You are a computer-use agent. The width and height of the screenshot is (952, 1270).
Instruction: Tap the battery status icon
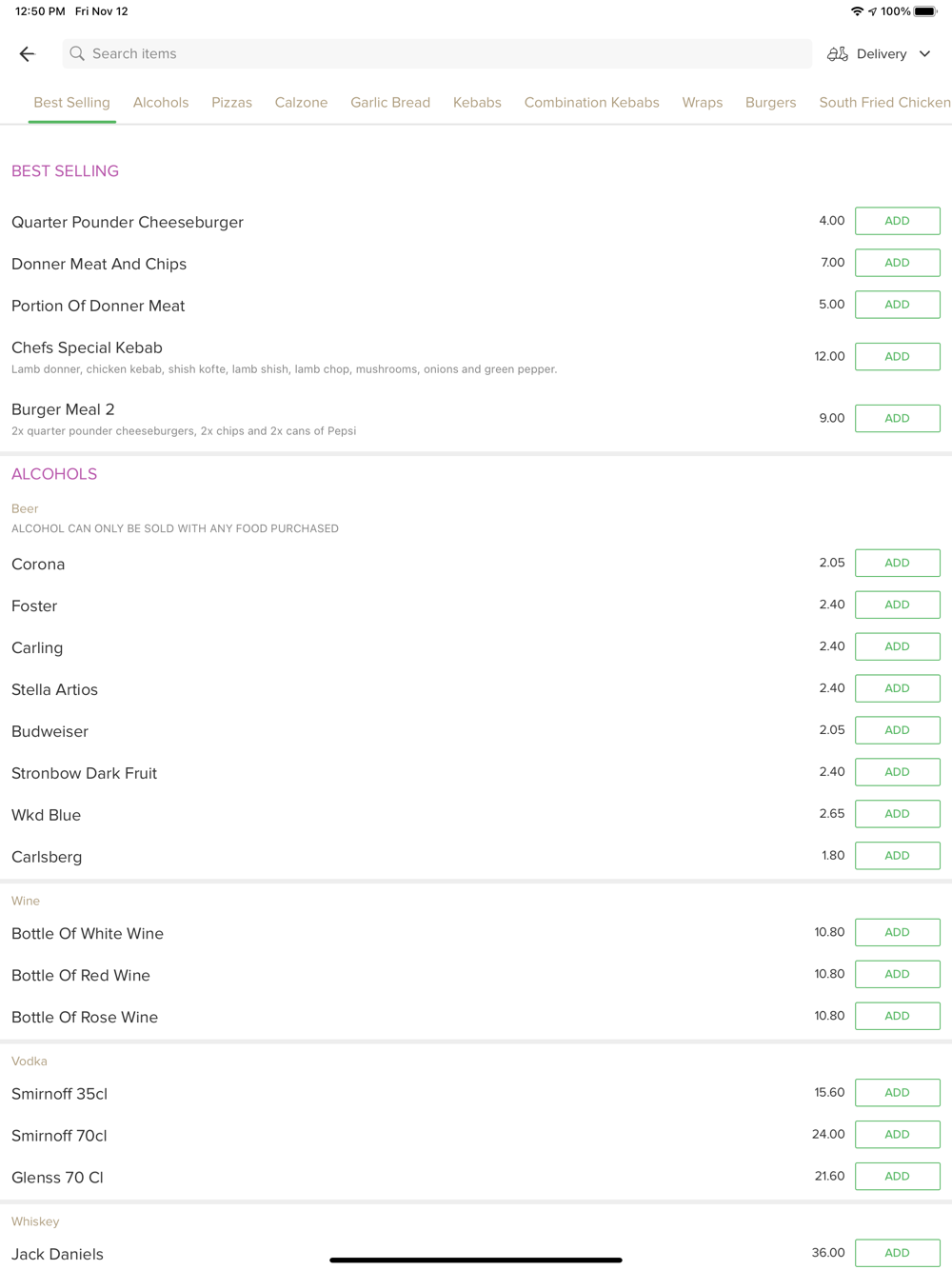click(x=925, y=11)
